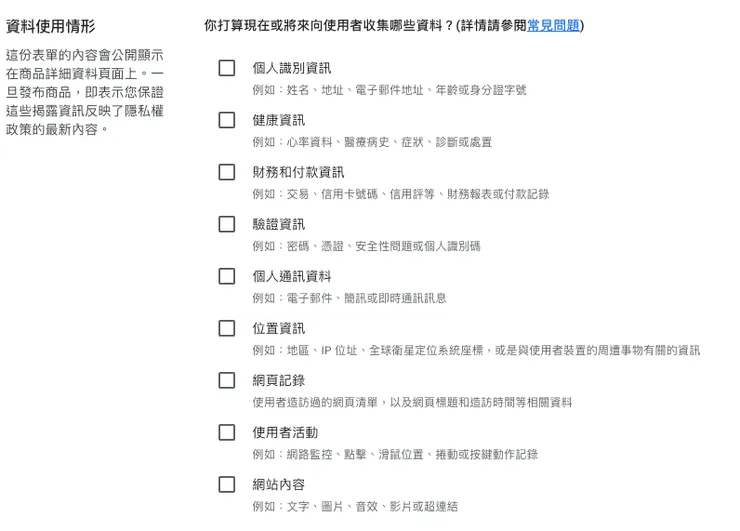Open the 常見問題 link
Screen dimensions: 740x531
pos(553,25)
